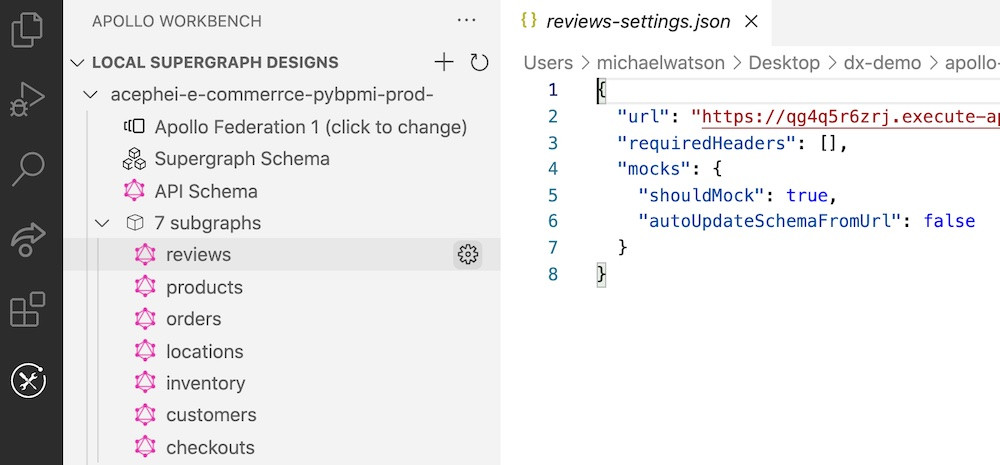Click line number 8 in gutter
Viewport: 1000px width, 465px height.
[x=552, y=274]
